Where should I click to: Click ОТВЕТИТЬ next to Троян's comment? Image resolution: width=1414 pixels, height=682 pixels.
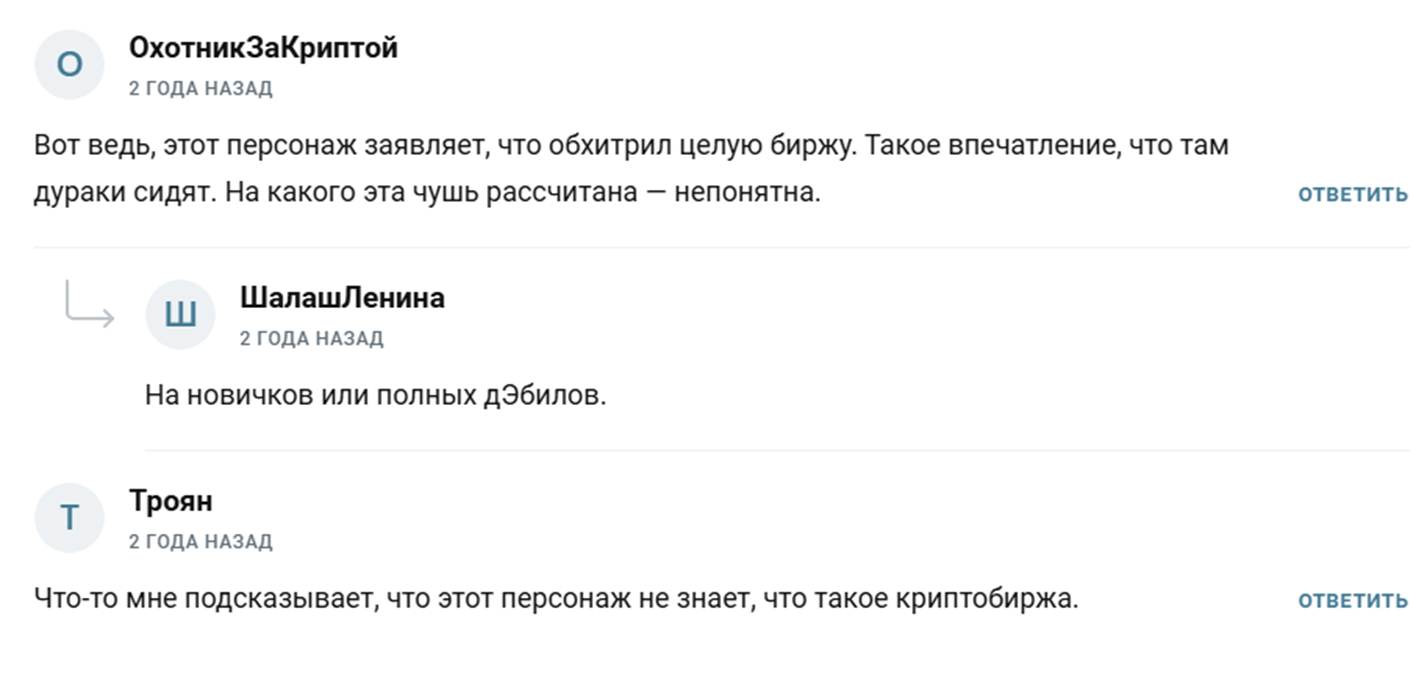(x=1353, y=600)
